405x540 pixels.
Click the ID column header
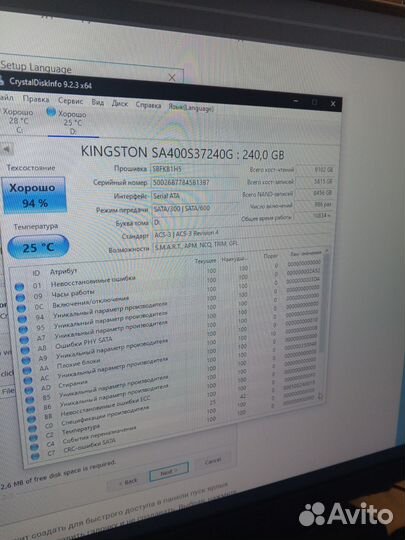pos(36,273)
